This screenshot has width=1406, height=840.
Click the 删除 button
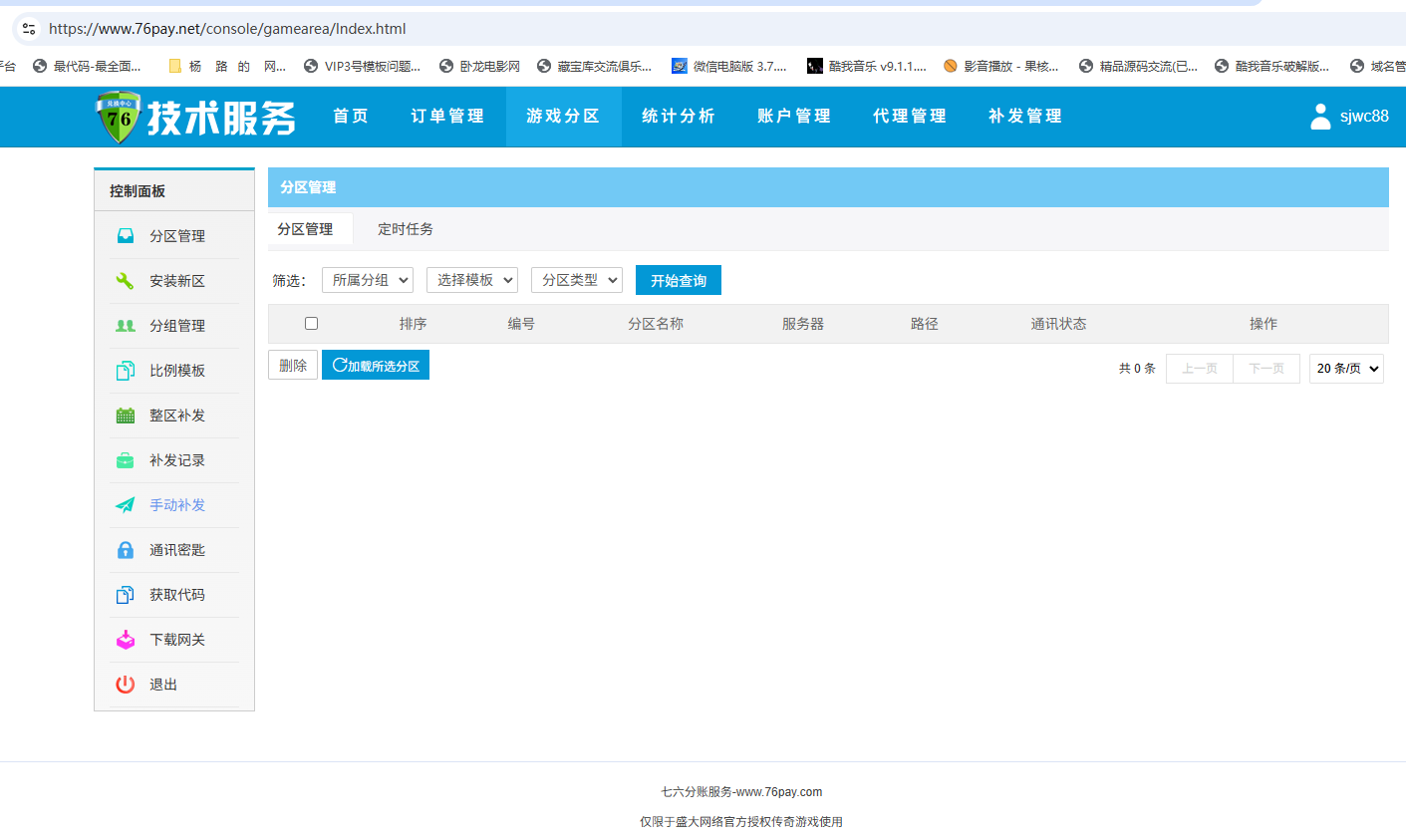click(293, 365)
